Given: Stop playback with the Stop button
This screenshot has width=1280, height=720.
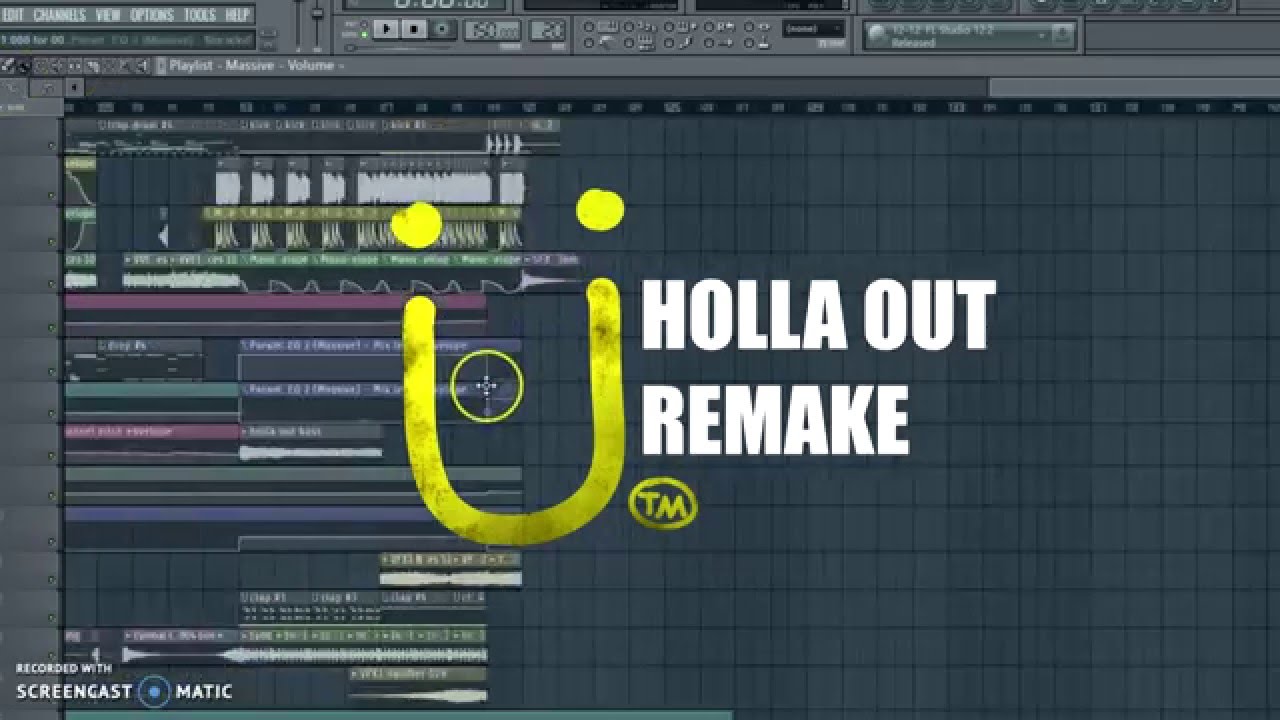Looking at the screenshot, I should click(414, 29).
